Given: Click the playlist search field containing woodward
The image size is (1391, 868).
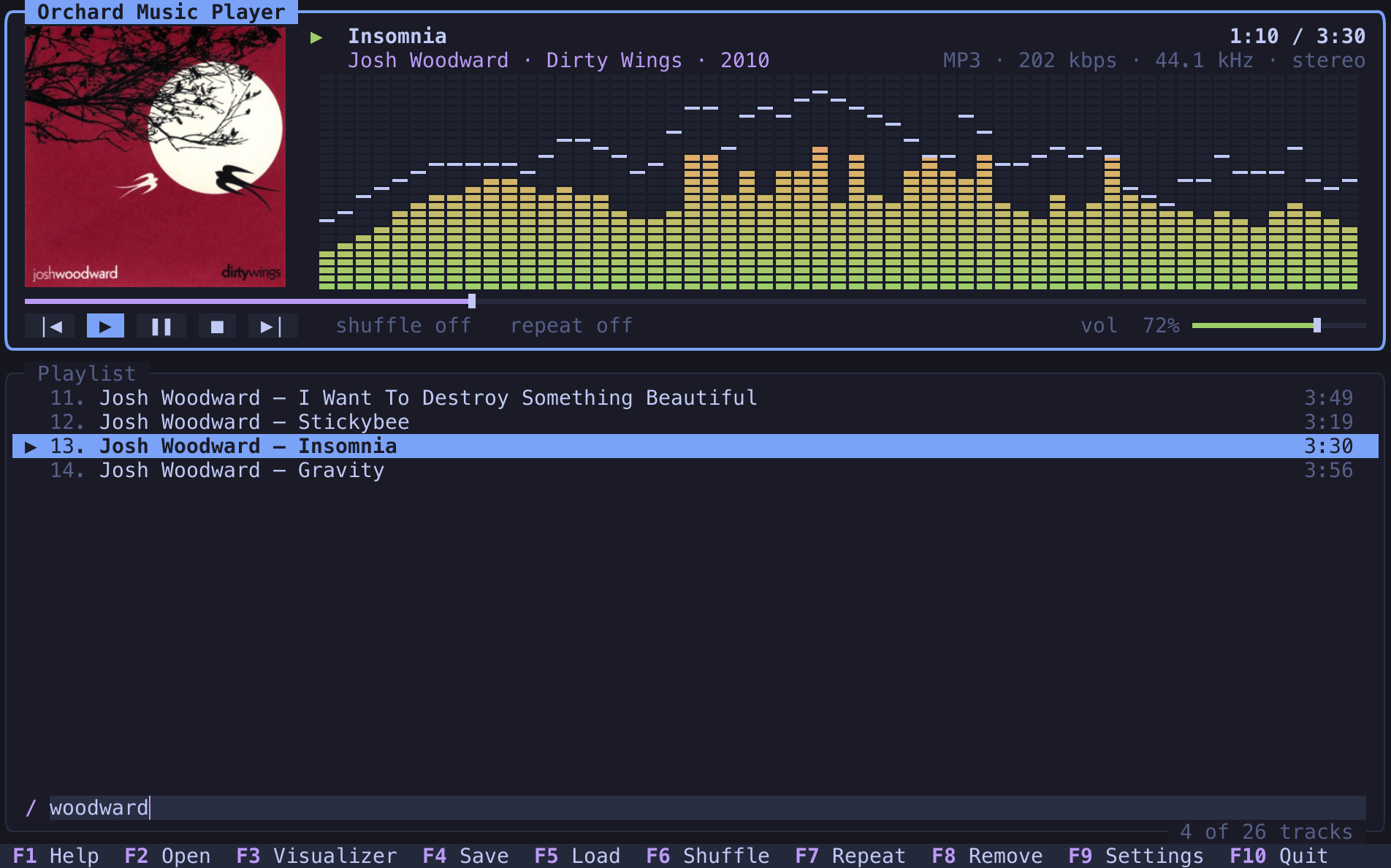Looking at the screenshot, I should (x=707, y=807).
